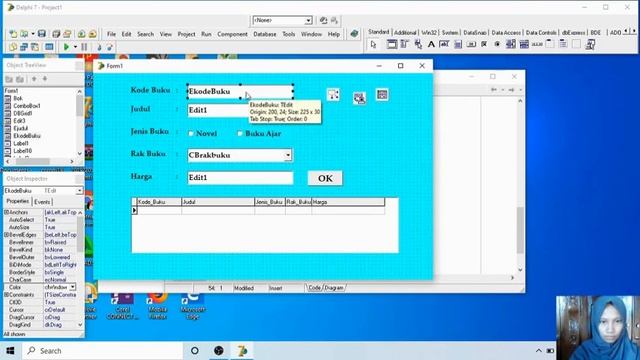This screenshot has width=640, height=360.
Task: Expand the Constraints property
Action: click(x=7, y=295)
